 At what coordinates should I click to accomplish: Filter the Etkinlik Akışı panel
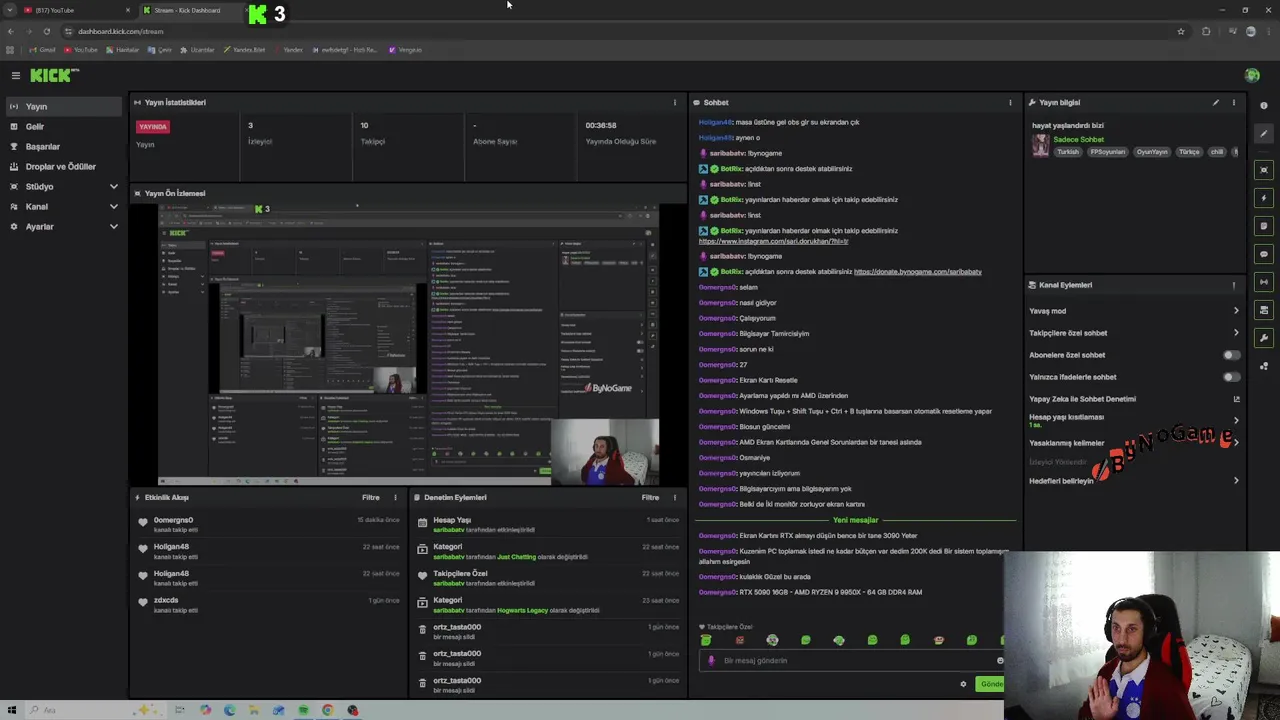[370, 497]
